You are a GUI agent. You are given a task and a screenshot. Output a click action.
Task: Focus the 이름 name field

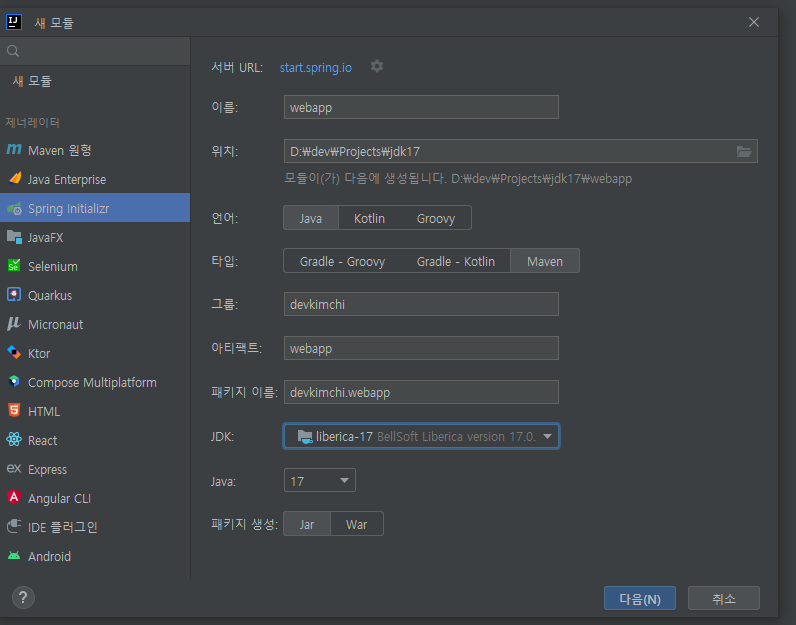pos(421,107)
